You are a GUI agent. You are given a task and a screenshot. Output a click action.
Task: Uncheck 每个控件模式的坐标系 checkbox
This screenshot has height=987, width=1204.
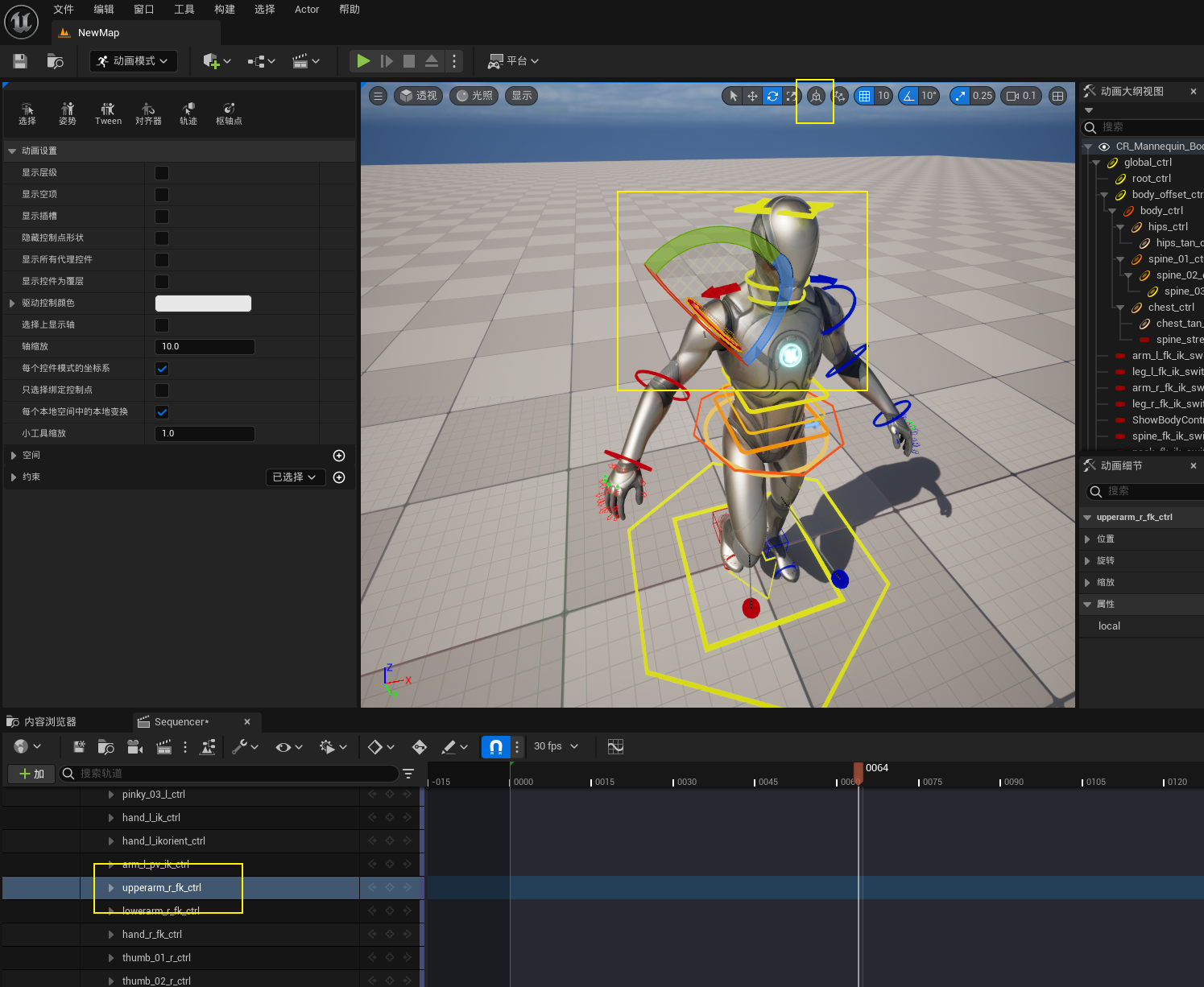pyautogui.click(x=162, y=369)
